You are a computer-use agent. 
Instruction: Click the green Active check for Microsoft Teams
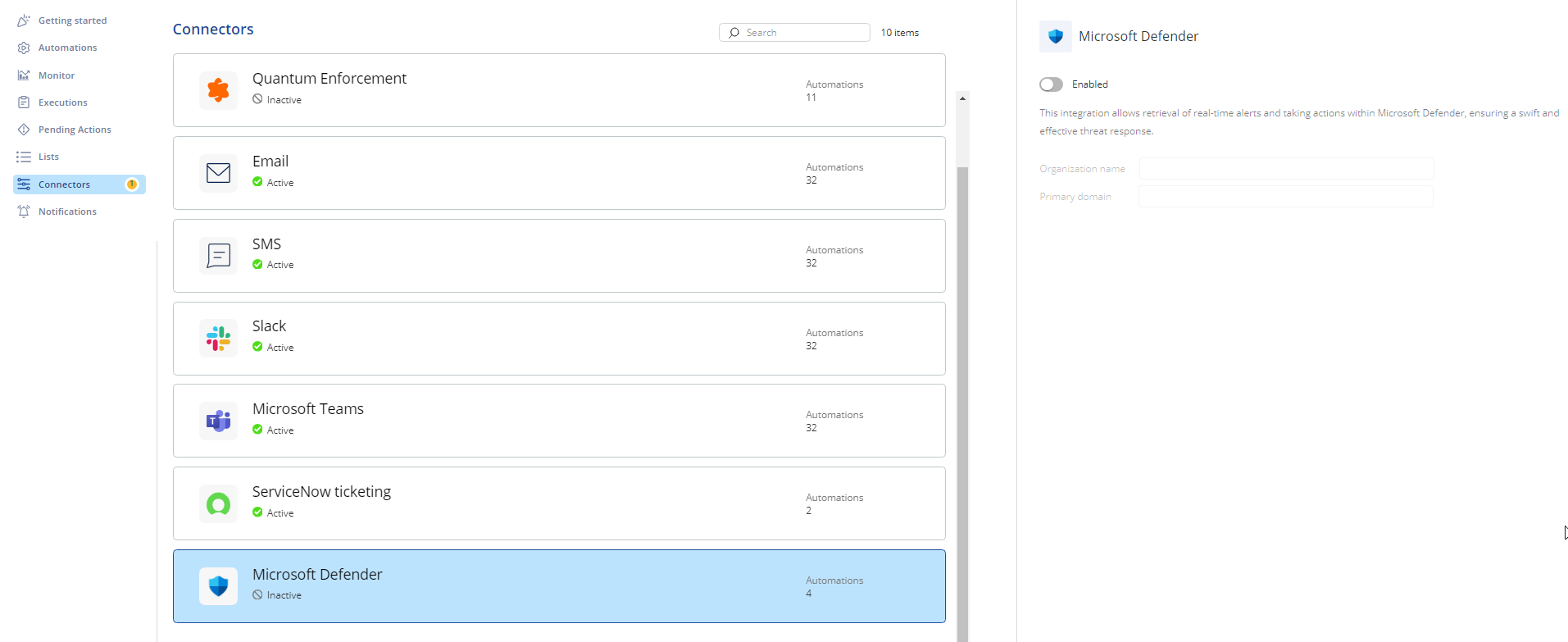pos(257,430)
